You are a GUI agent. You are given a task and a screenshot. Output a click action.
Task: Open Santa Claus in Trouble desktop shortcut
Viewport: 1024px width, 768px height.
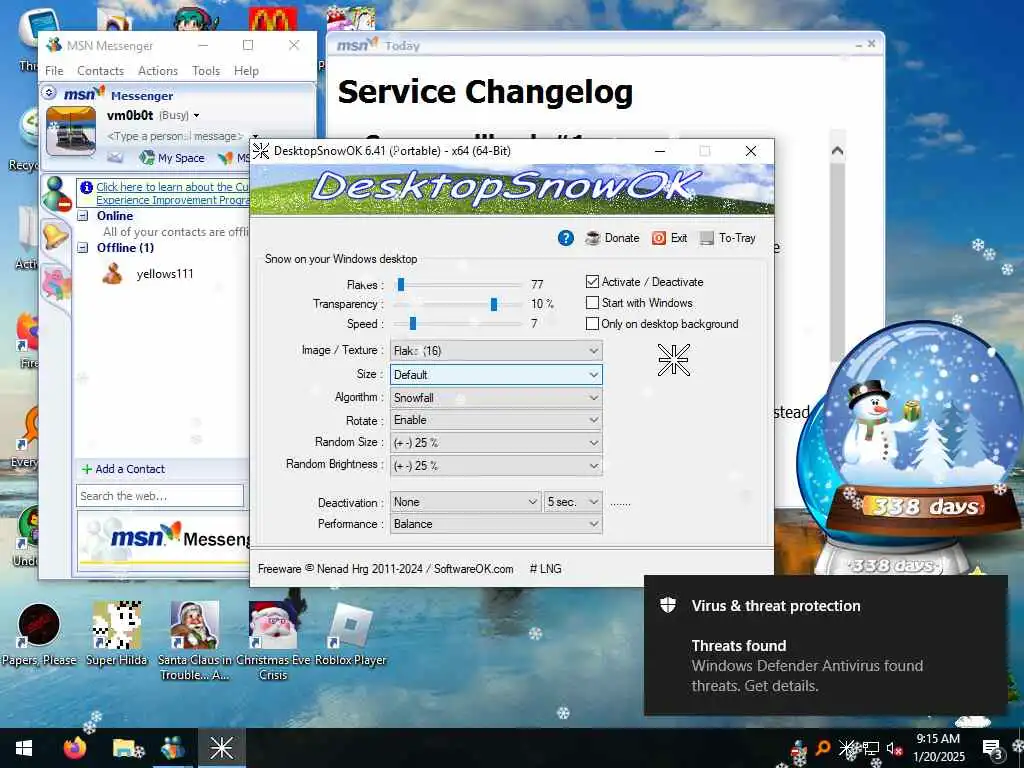(195, 641)
